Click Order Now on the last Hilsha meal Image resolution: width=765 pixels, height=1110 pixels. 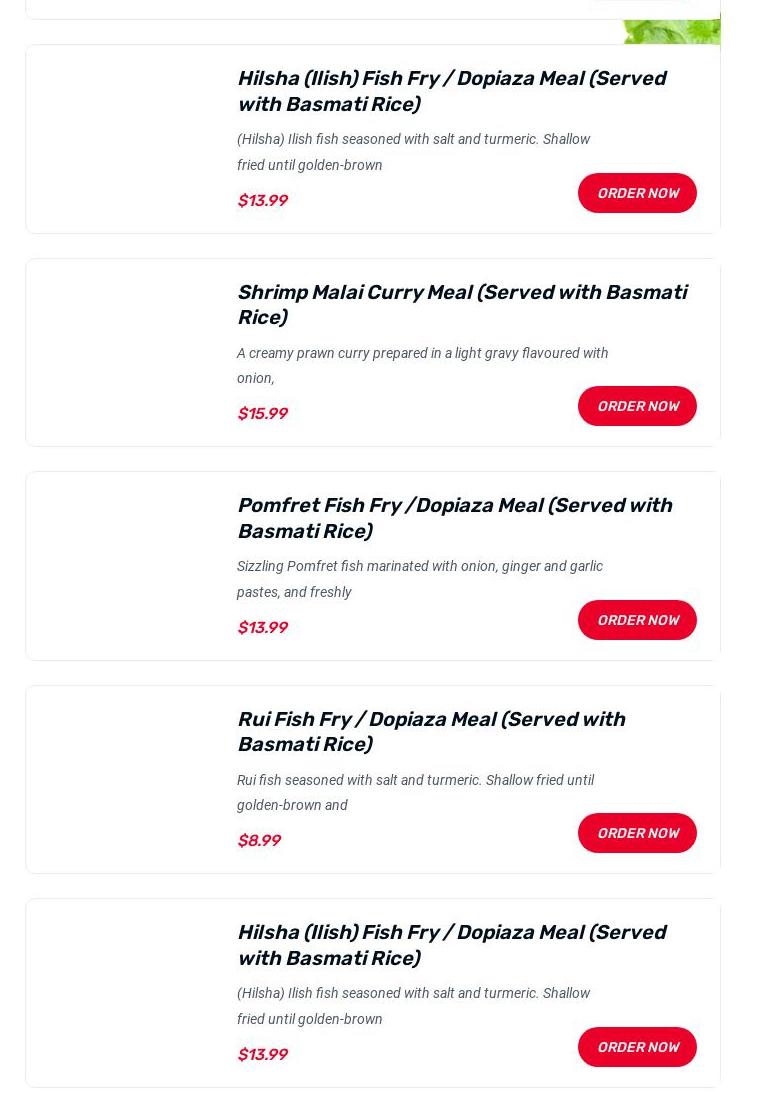pyautogui.click(x=637, y=1047)
